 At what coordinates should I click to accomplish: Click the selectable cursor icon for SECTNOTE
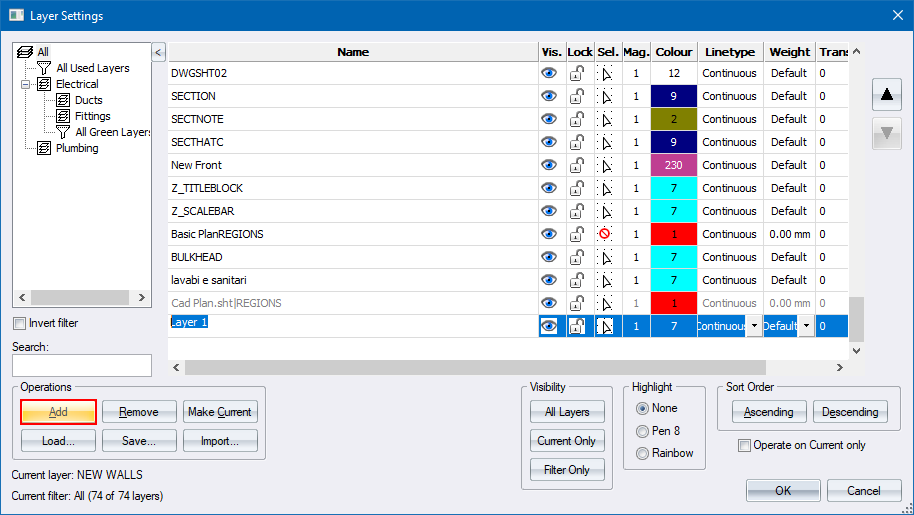point(605,120)
